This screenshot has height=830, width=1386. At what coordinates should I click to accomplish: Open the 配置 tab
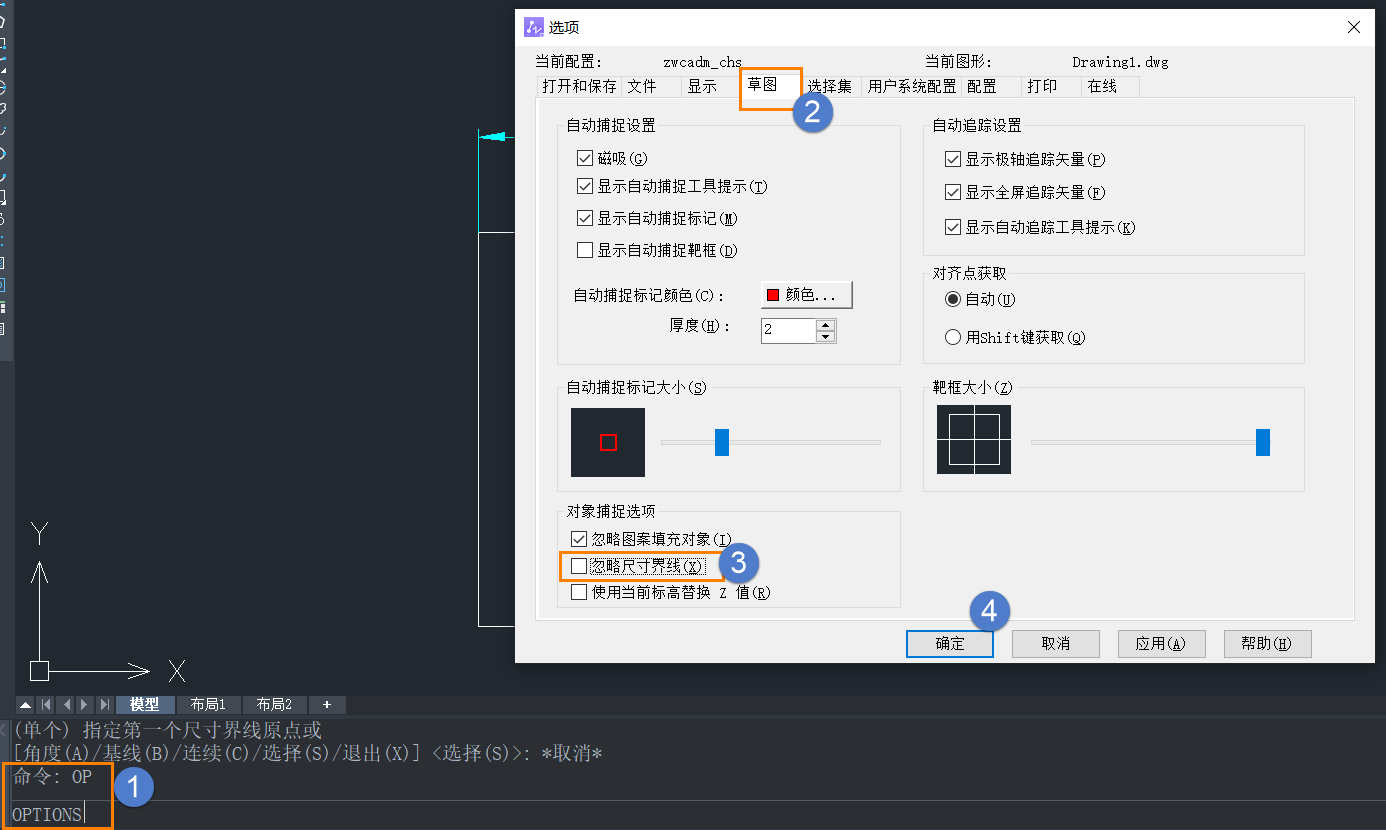991,87
